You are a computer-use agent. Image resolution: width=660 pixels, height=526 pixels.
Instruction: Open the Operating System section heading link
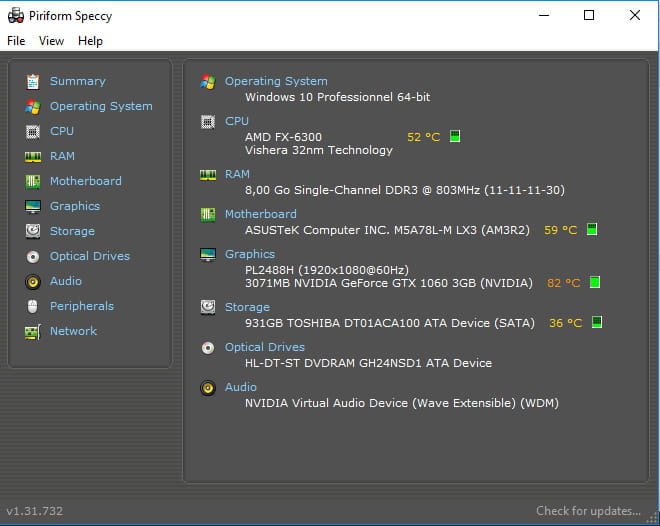(276, 81)
